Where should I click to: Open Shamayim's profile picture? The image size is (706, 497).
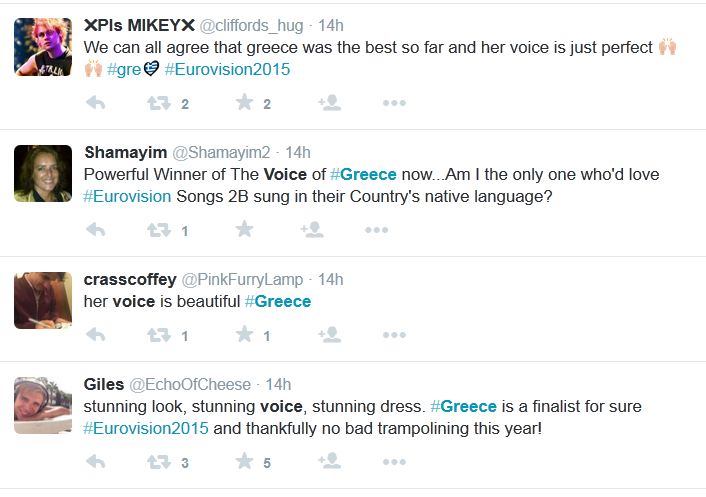tap(43, 174)
